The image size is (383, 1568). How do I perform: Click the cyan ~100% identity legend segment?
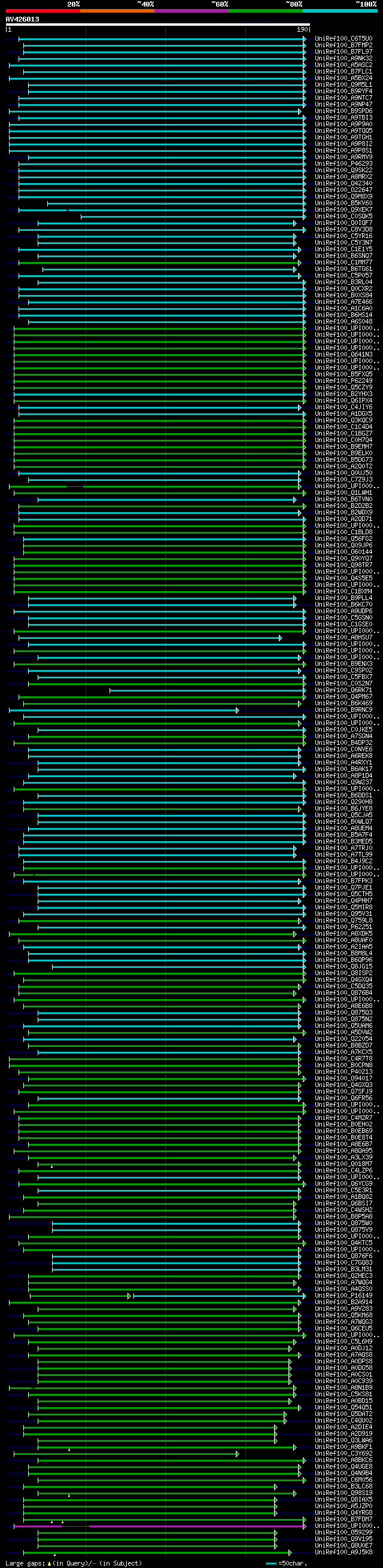pos(340,11)
